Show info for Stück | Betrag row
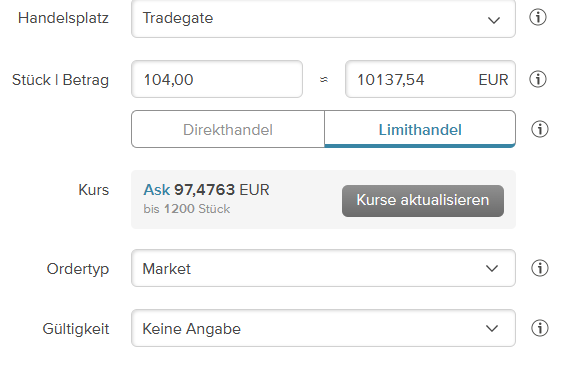Viewport: 569px width, 378px height. pyautogui.click(x=537, y=79)
